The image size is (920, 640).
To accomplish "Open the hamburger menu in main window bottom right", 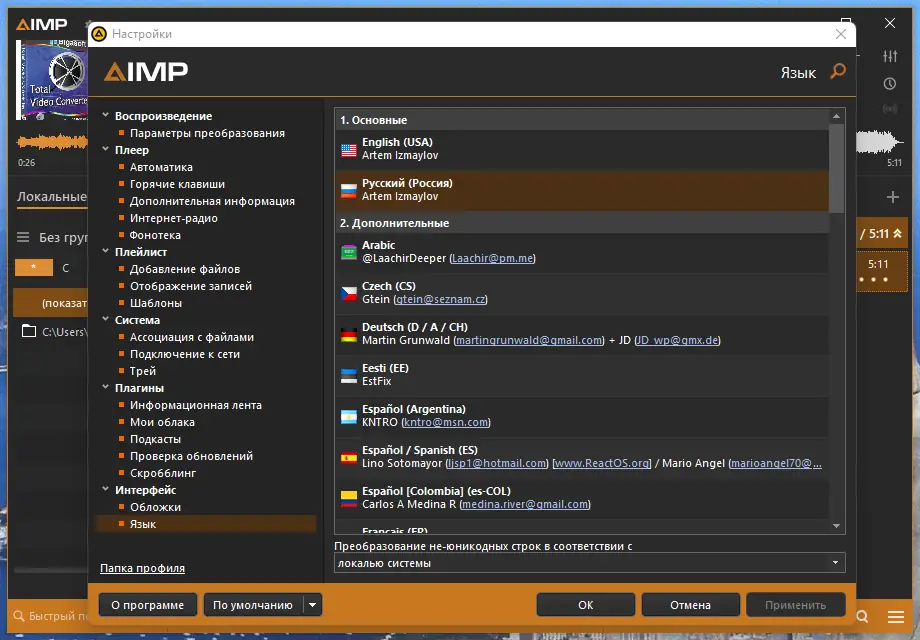I will click(895, 617).
